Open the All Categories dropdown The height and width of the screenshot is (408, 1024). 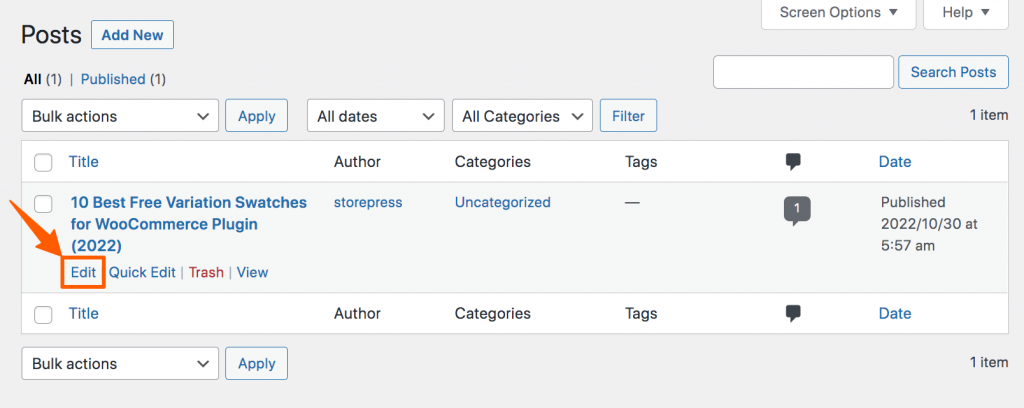(522, 116)
